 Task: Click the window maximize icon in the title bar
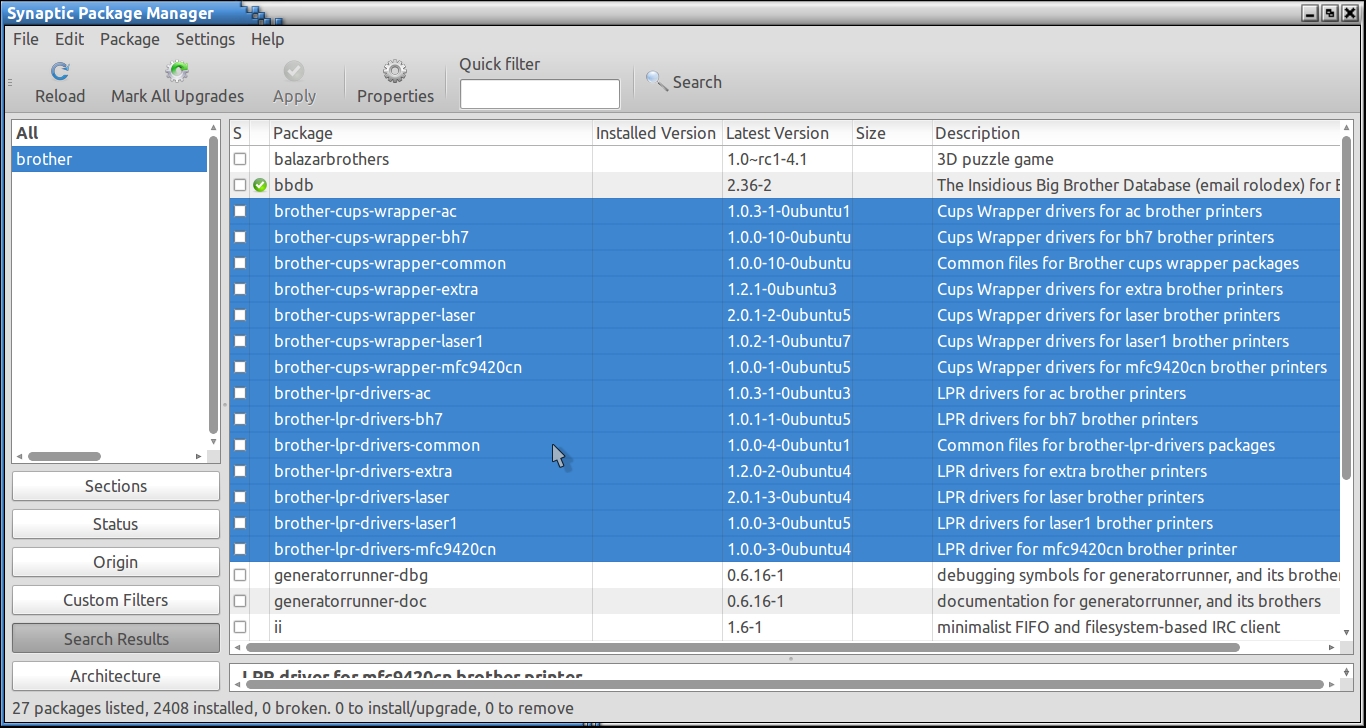pyautogui.click(x=1329, y=13)
